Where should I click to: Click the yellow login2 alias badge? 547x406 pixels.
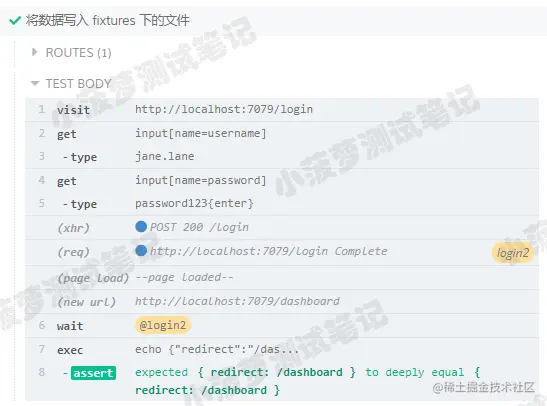point(512,253)
